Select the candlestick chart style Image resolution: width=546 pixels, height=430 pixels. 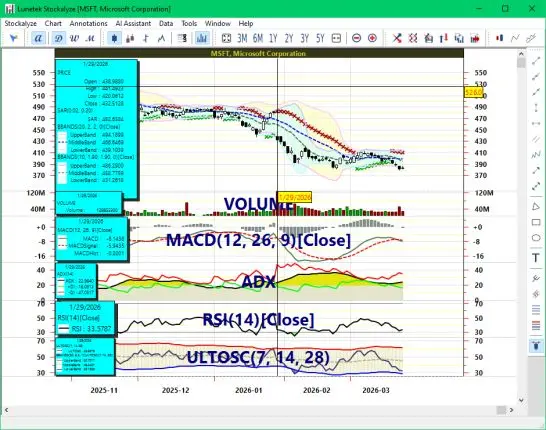tap(114, 38)
